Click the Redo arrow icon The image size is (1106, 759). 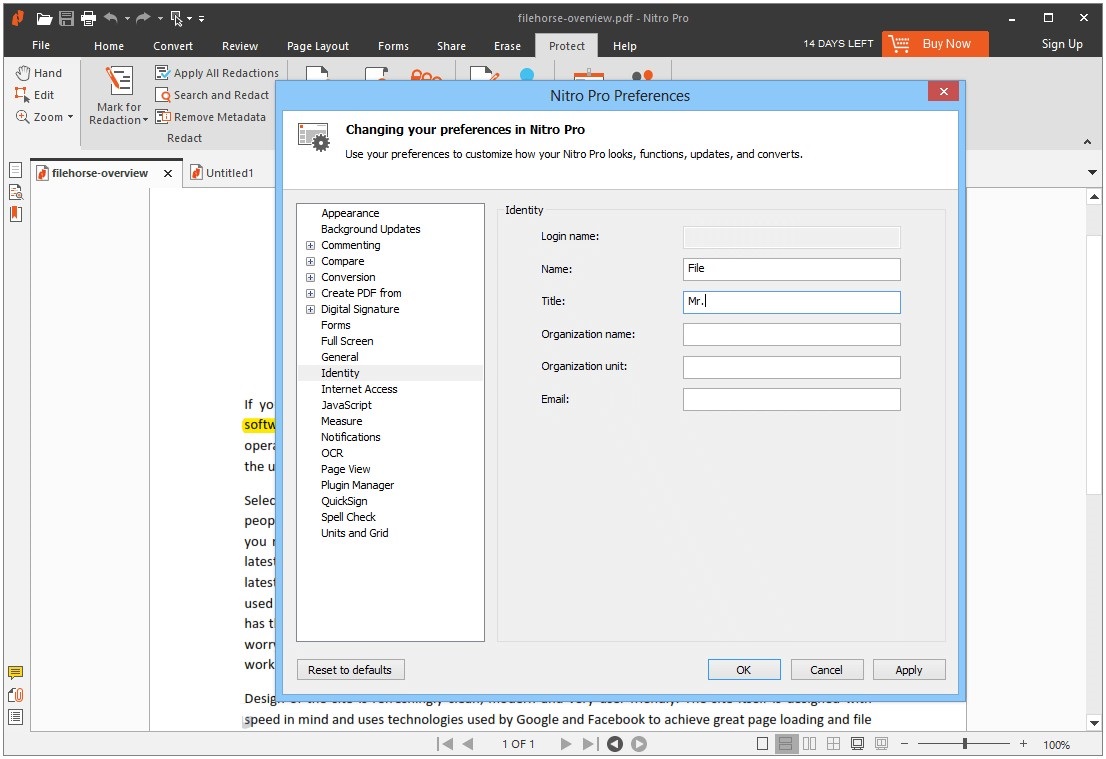143,18
